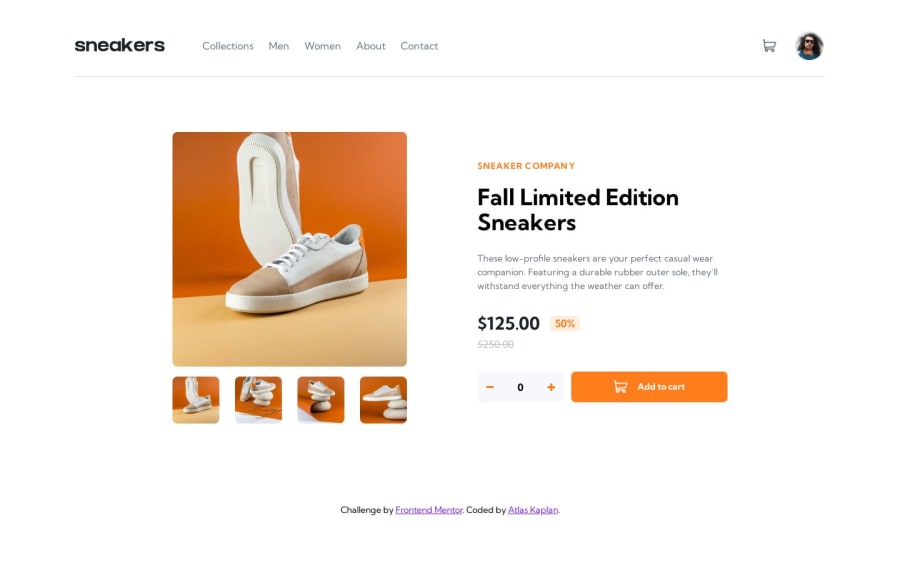The image size is (900, 563).
Task: Increase quantity with the plus icon
Action: pos(551,387)
